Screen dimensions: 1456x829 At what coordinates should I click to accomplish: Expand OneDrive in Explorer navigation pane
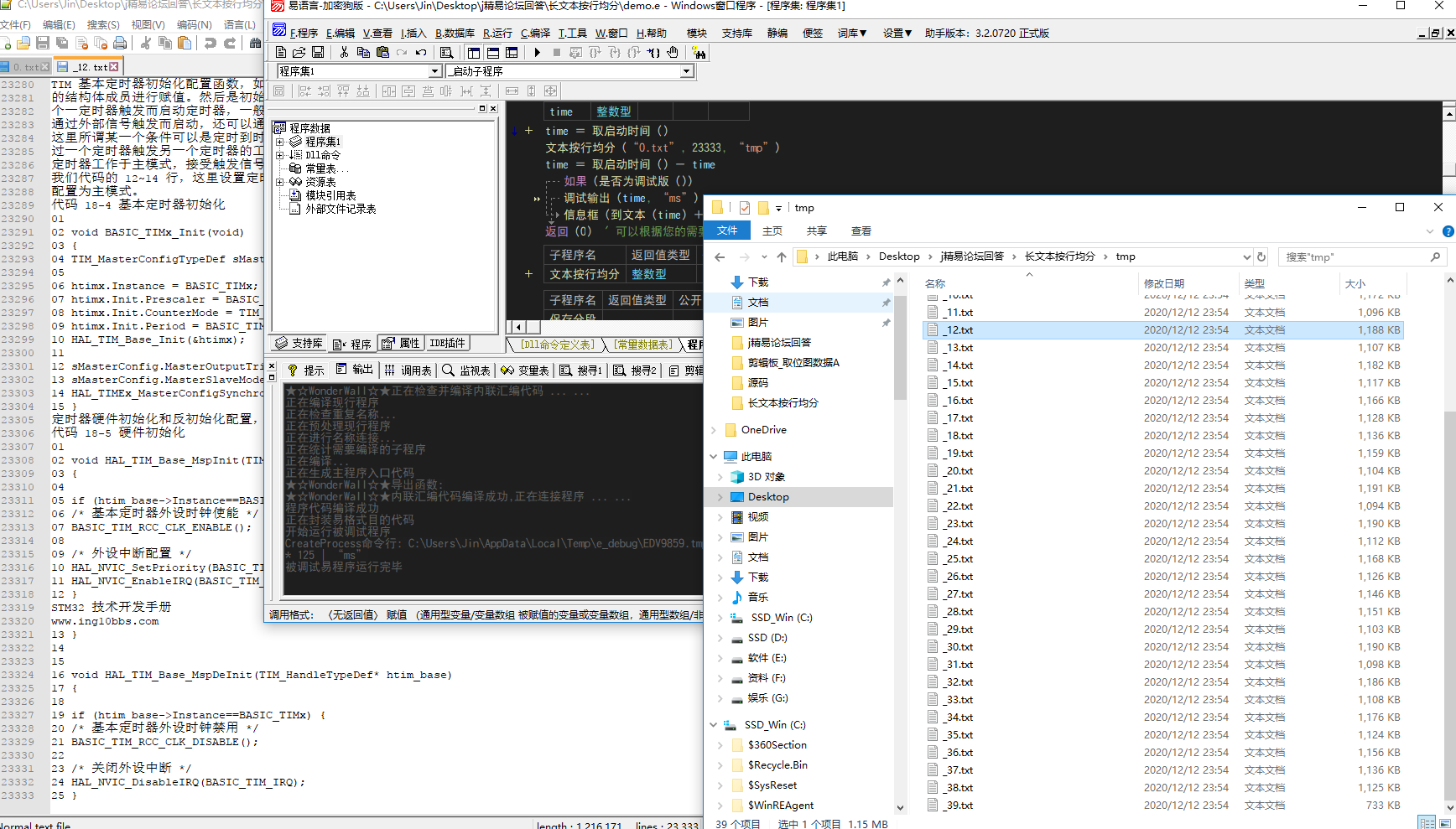coord(714,430)
